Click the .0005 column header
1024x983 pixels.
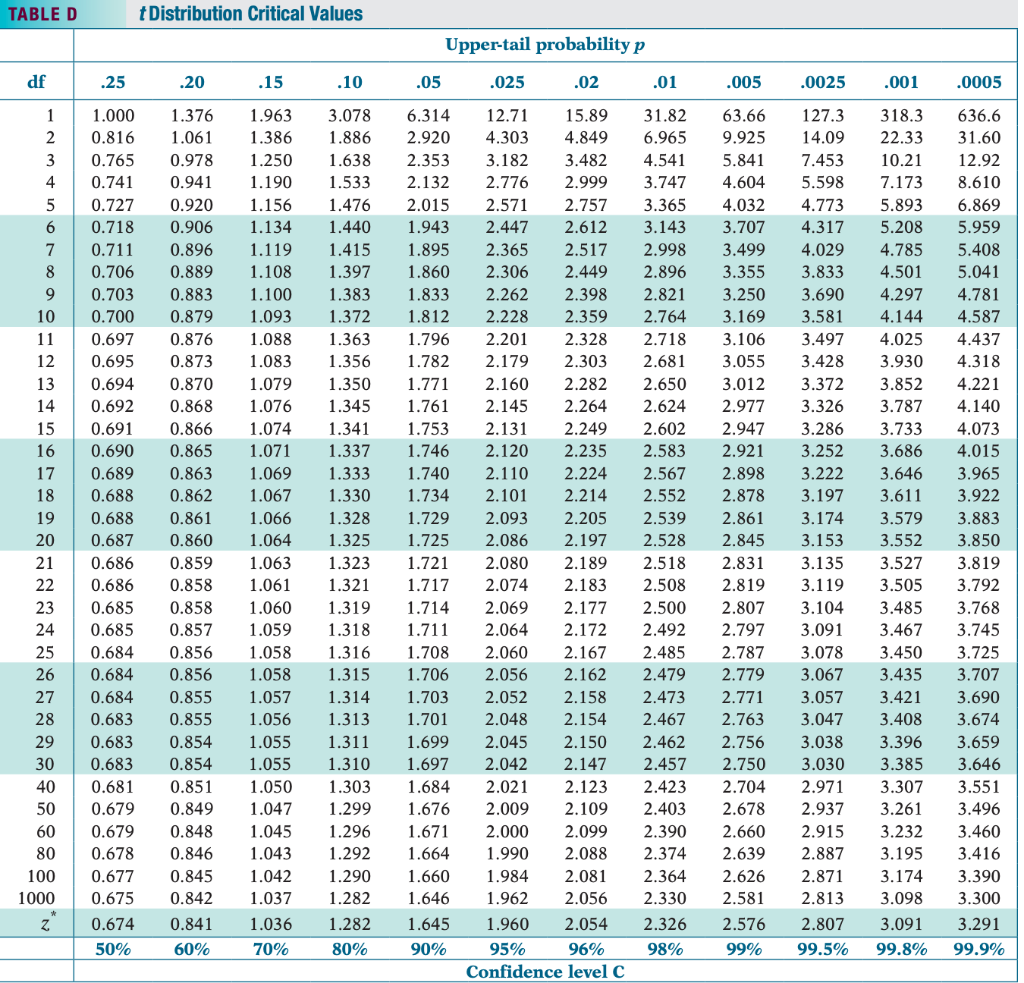(x=978, y=82)
